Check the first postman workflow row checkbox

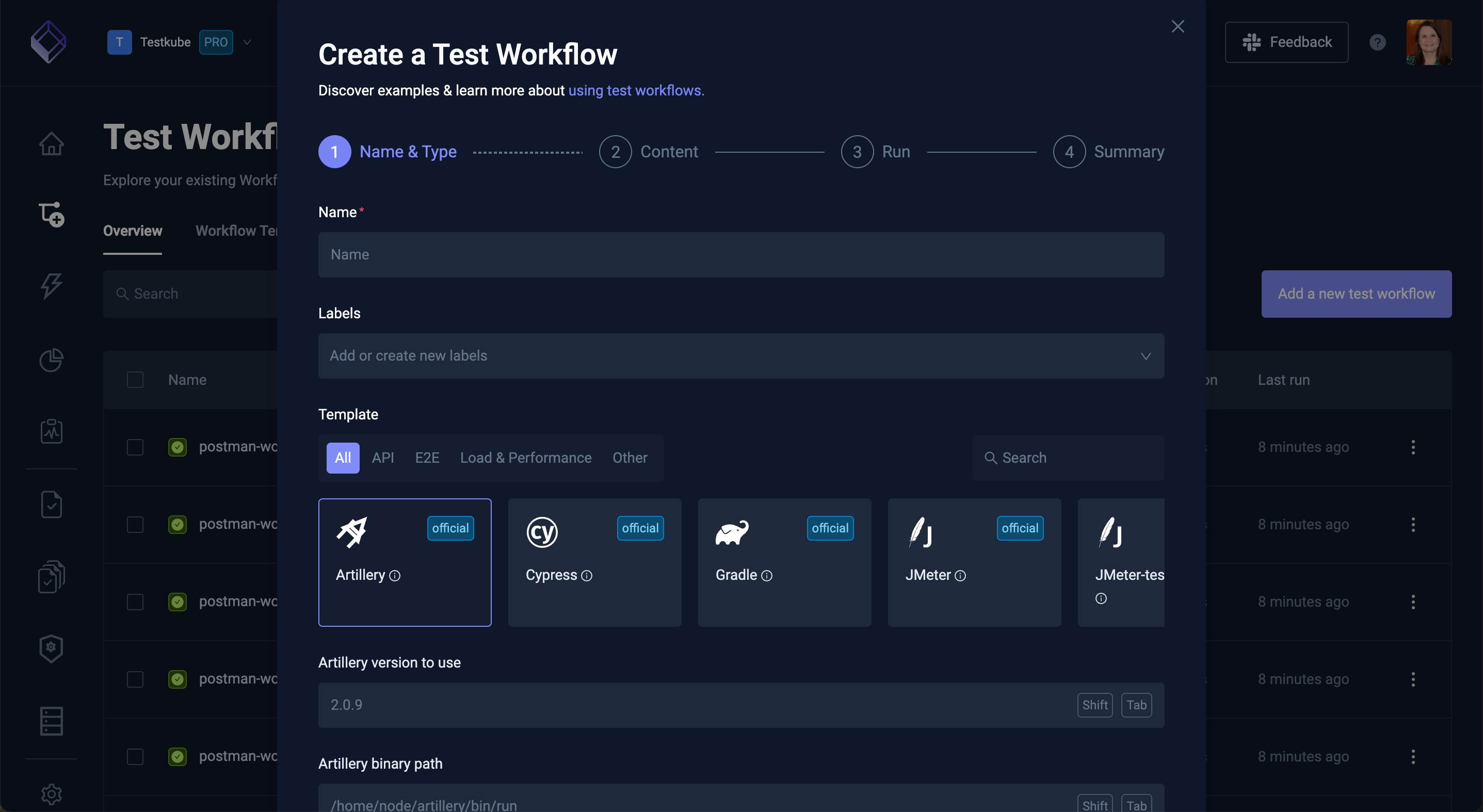coord(135,447)
